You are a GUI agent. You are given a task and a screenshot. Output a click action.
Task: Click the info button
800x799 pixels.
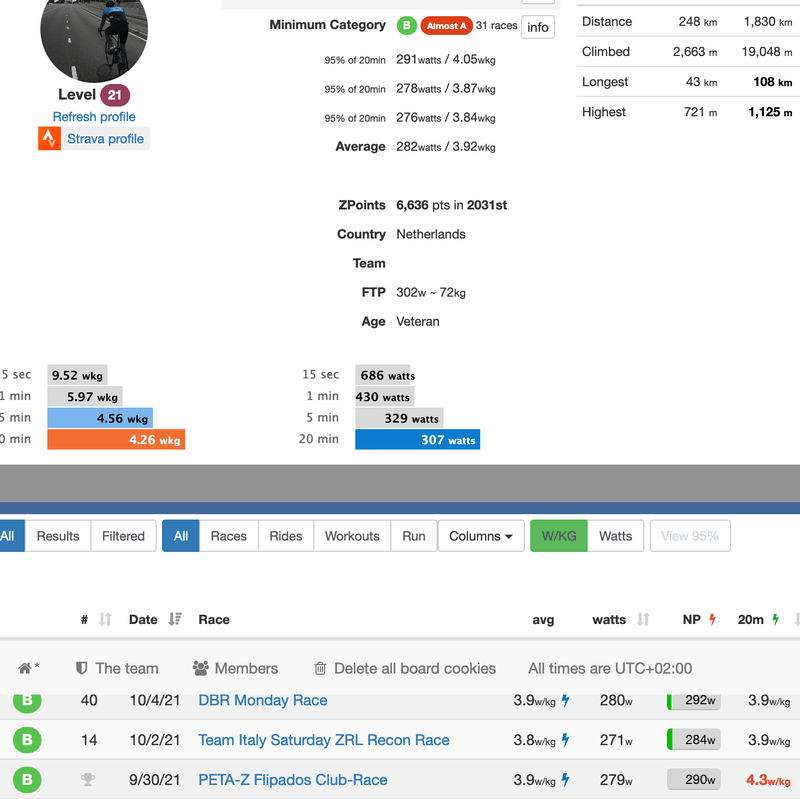(538, 27)
